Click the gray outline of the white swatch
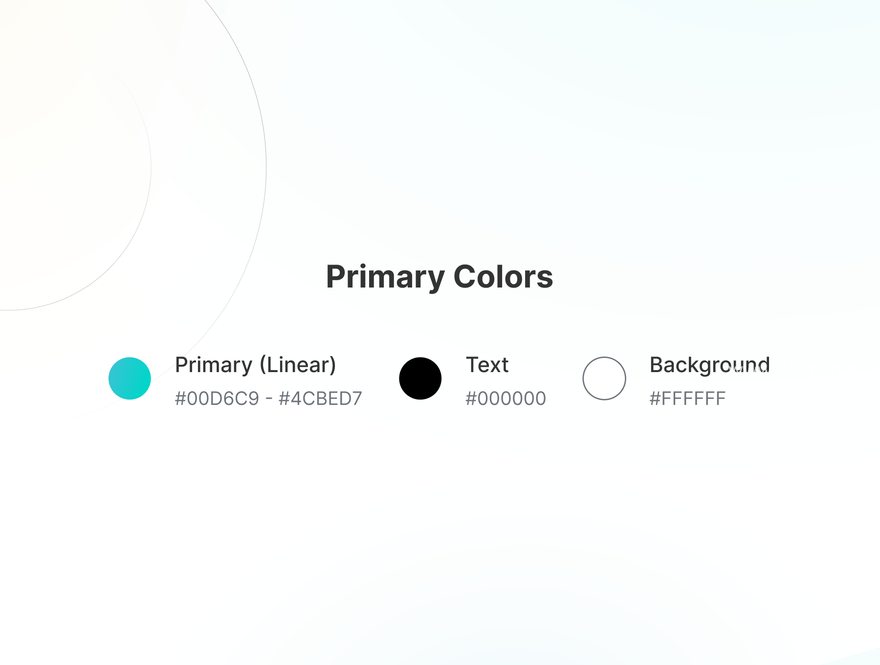The width and height of the screenshot is (880, 665). tap(604, 357)
